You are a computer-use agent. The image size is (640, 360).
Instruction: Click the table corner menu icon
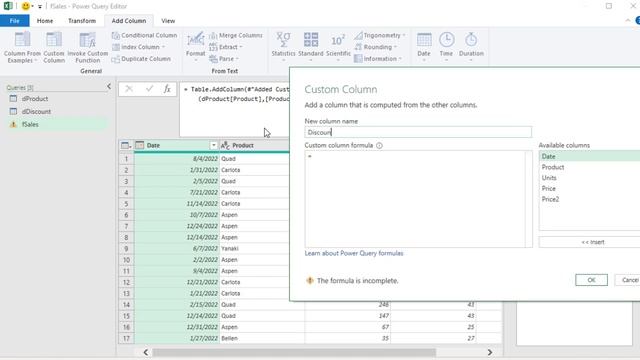point(126,145)
